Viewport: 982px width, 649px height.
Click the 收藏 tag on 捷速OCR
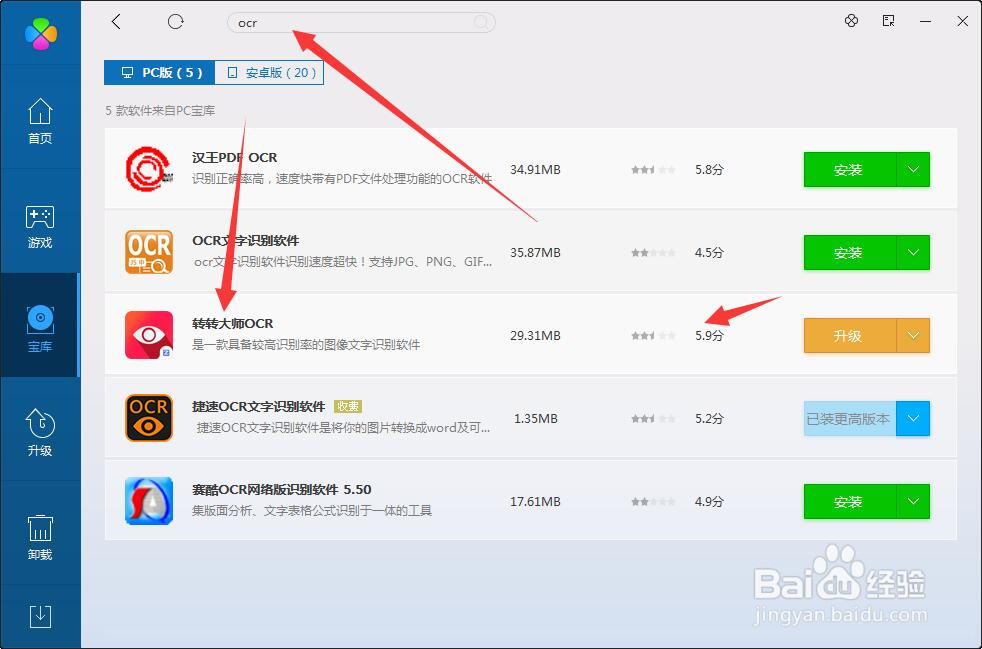click(x=348, y=407)
